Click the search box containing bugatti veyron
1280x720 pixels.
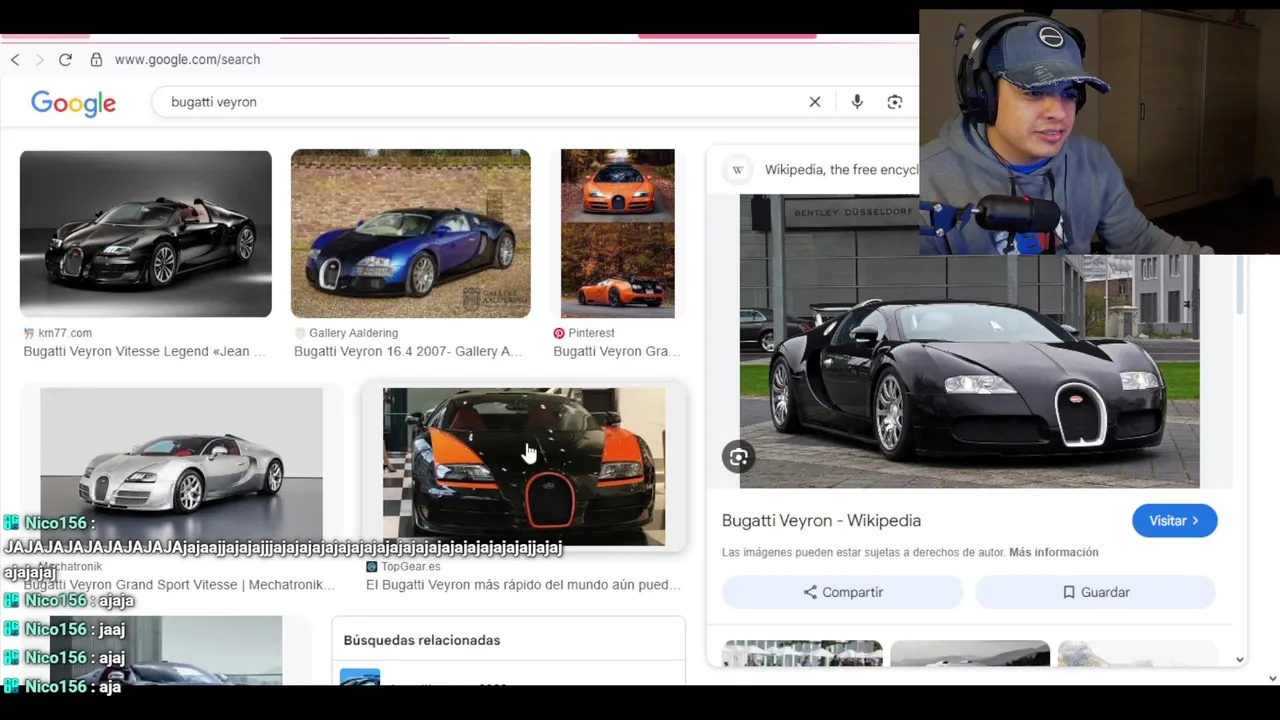(480, 102)
